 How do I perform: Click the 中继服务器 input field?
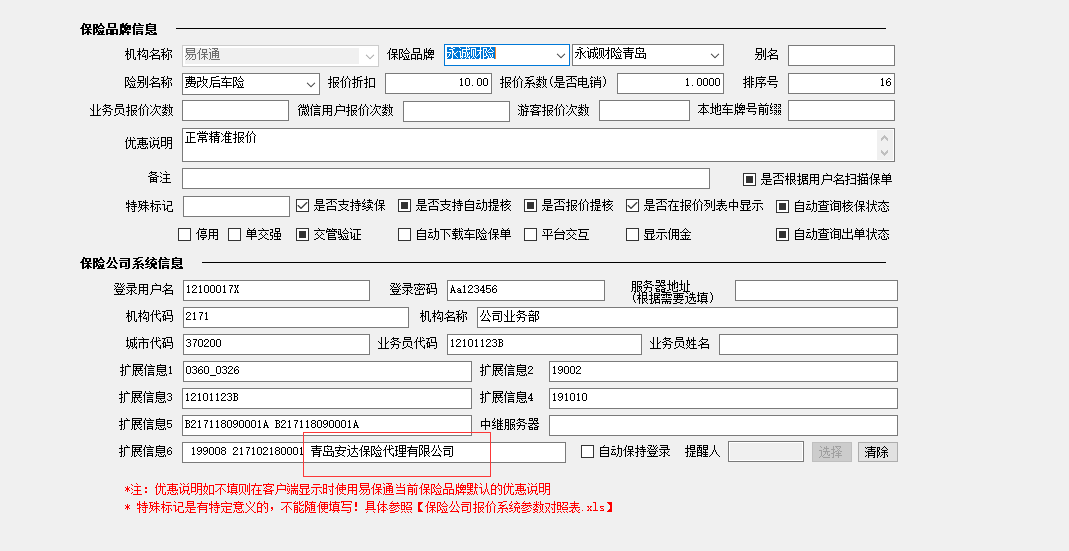[723, 425]
